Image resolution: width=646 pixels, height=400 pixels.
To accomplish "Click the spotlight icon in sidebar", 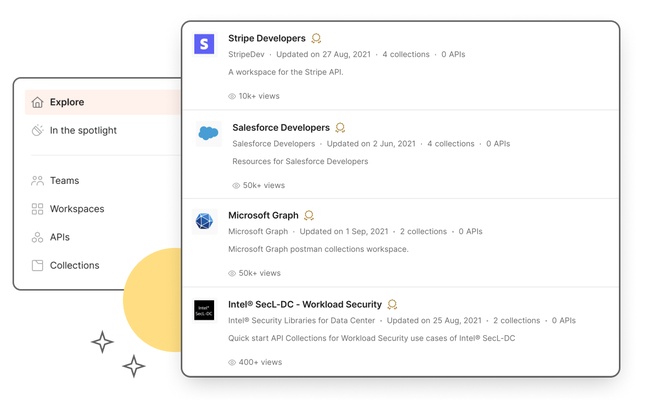I will (x=37, y=130).
